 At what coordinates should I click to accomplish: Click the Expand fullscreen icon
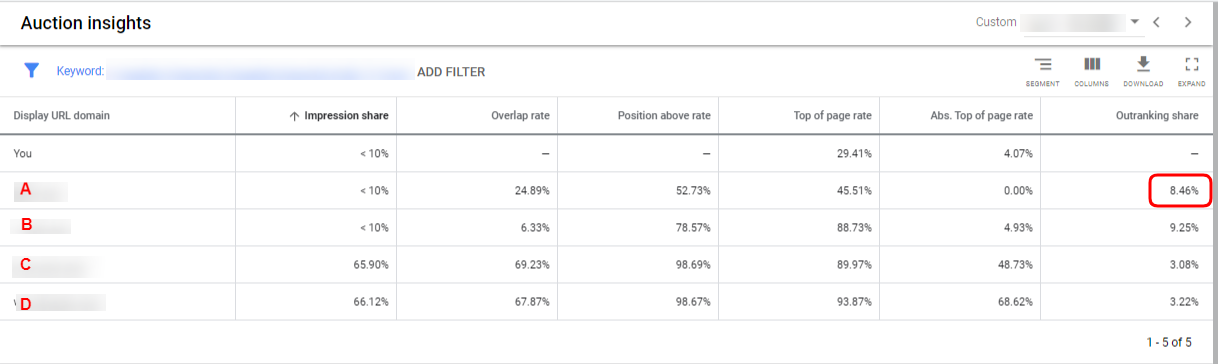coord(1191,71)
